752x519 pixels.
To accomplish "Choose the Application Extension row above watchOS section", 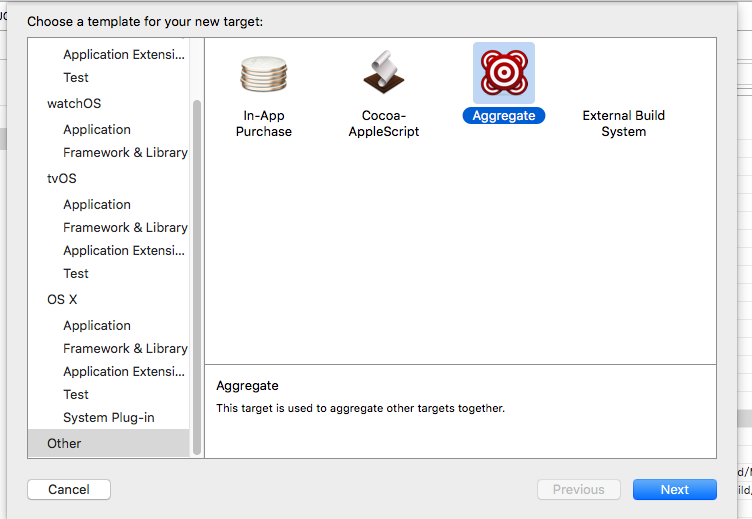I will pyautogui.click(x=124, y=54).
